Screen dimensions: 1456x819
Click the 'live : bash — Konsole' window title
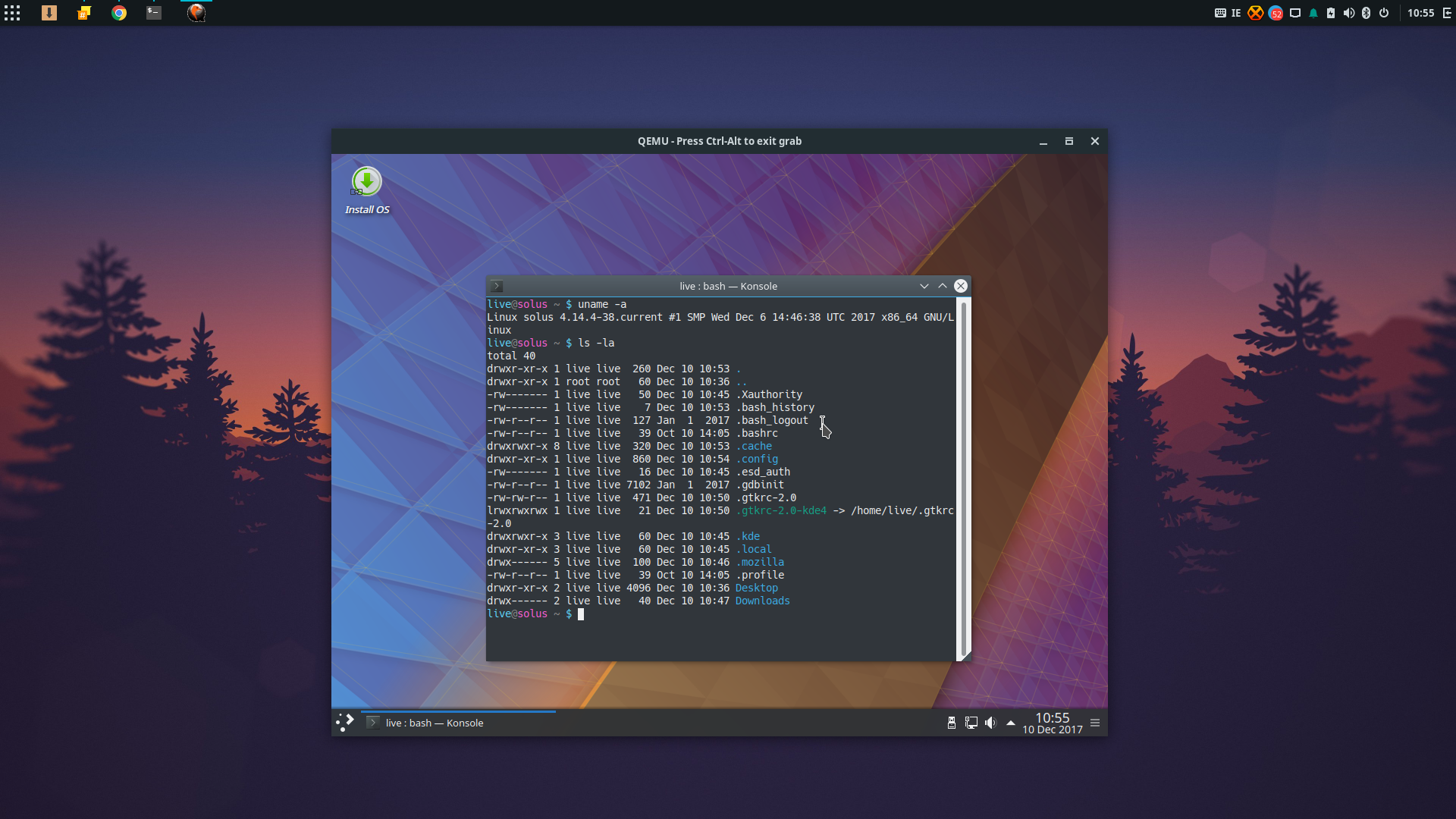tap(729, 286)
